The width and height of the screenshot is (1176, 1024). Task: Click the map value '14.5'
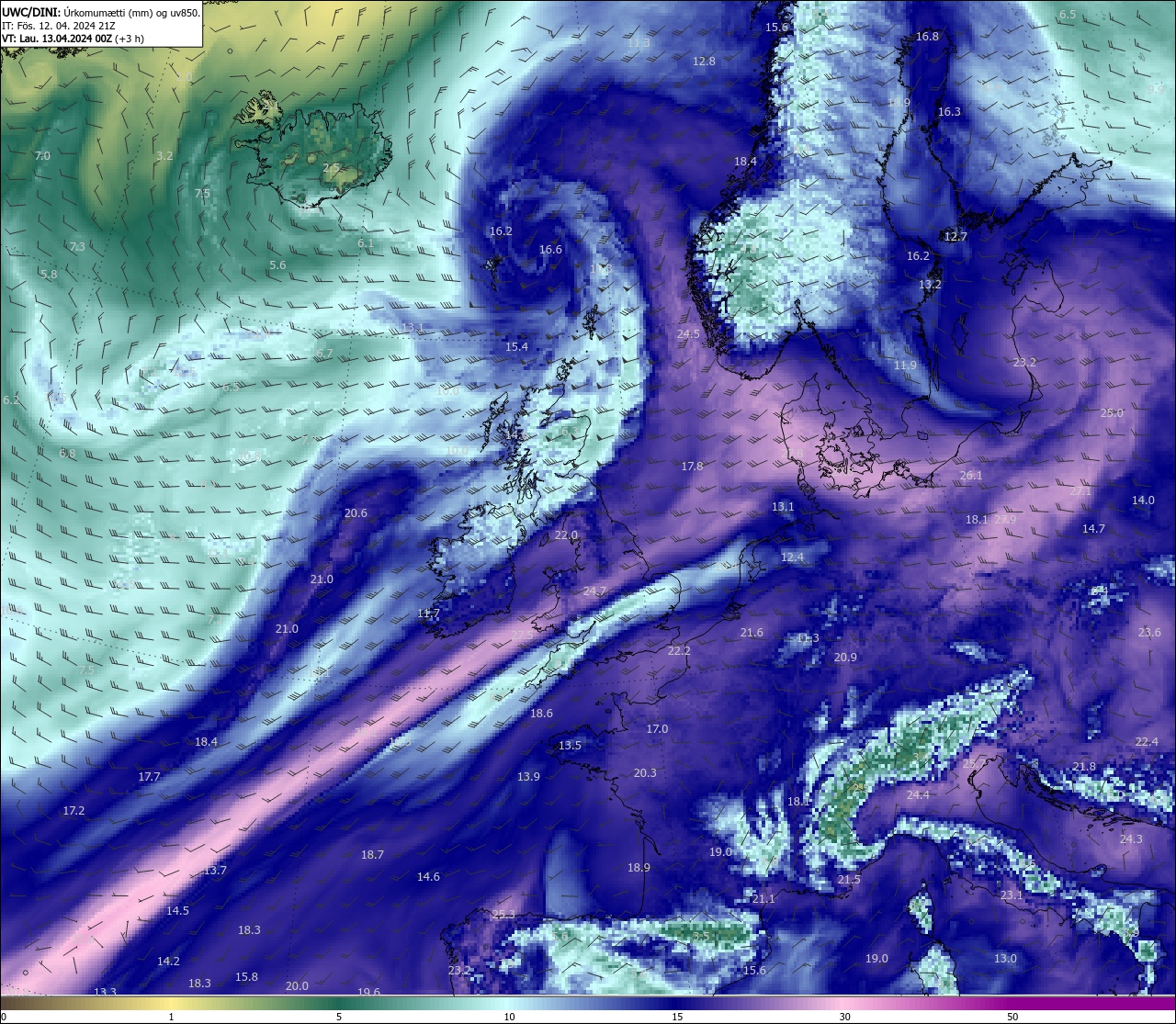tap(177, 911)
